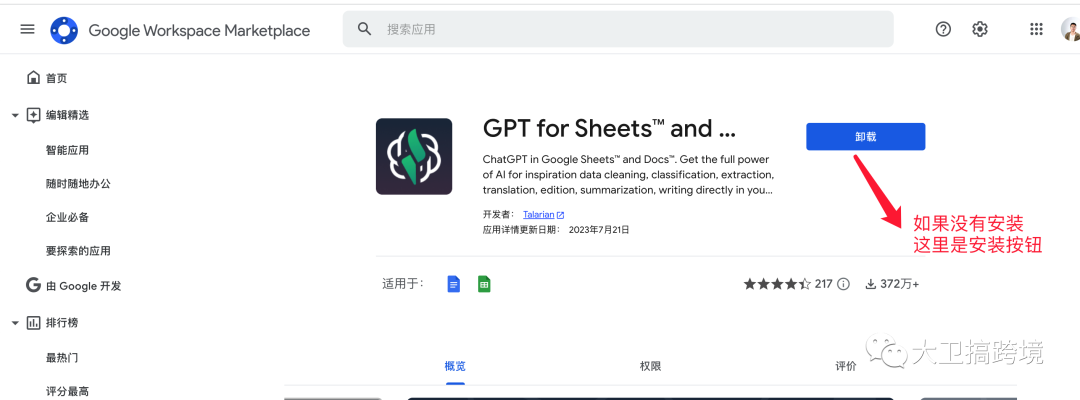The width and height of the screenshot is (1080, 400).
Task: Open the Talarian developer link
Action: (539, 215)
